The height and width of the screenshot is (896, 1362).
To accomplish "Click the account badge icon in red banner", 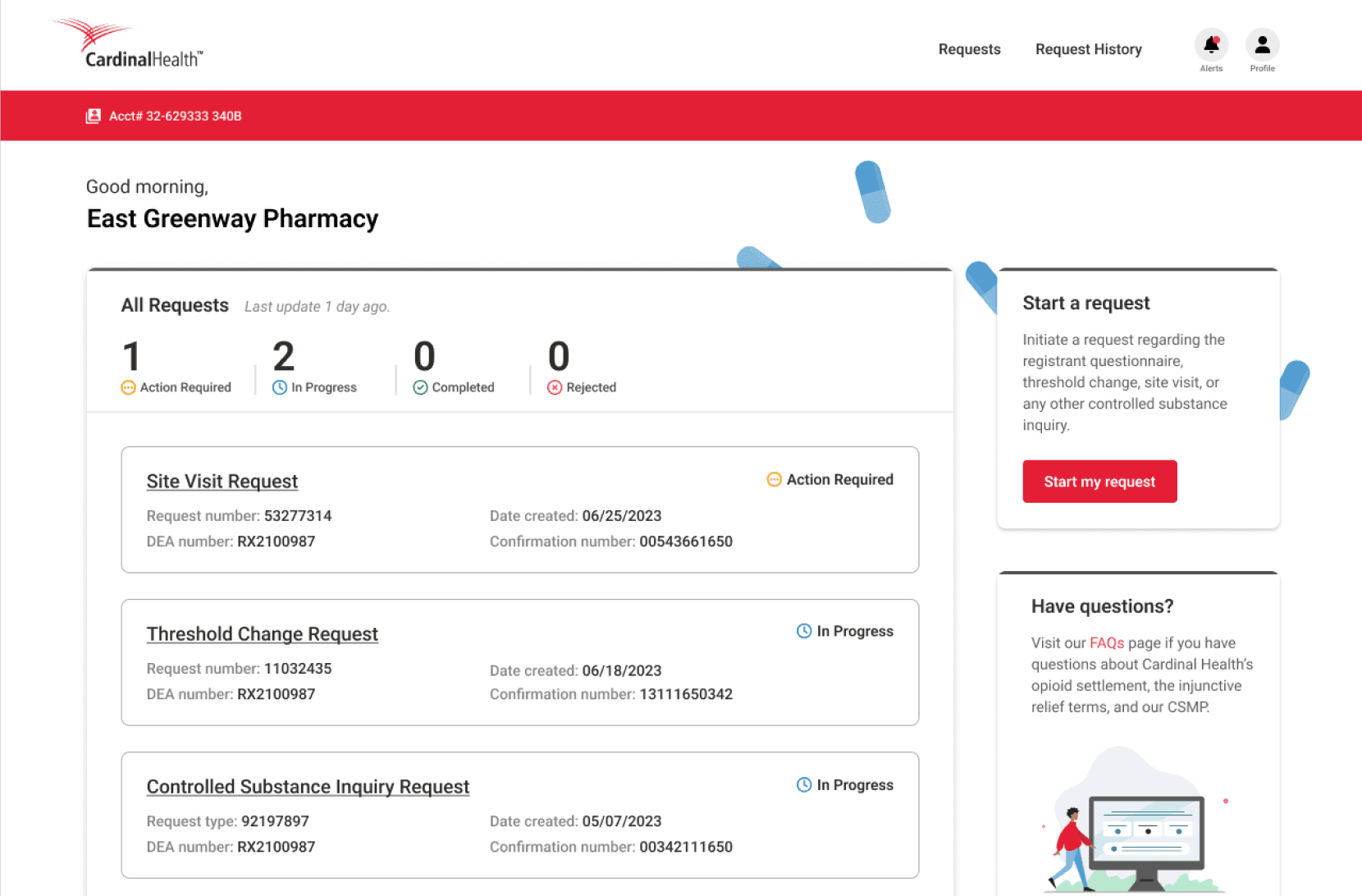I will (x=94, y=117).
